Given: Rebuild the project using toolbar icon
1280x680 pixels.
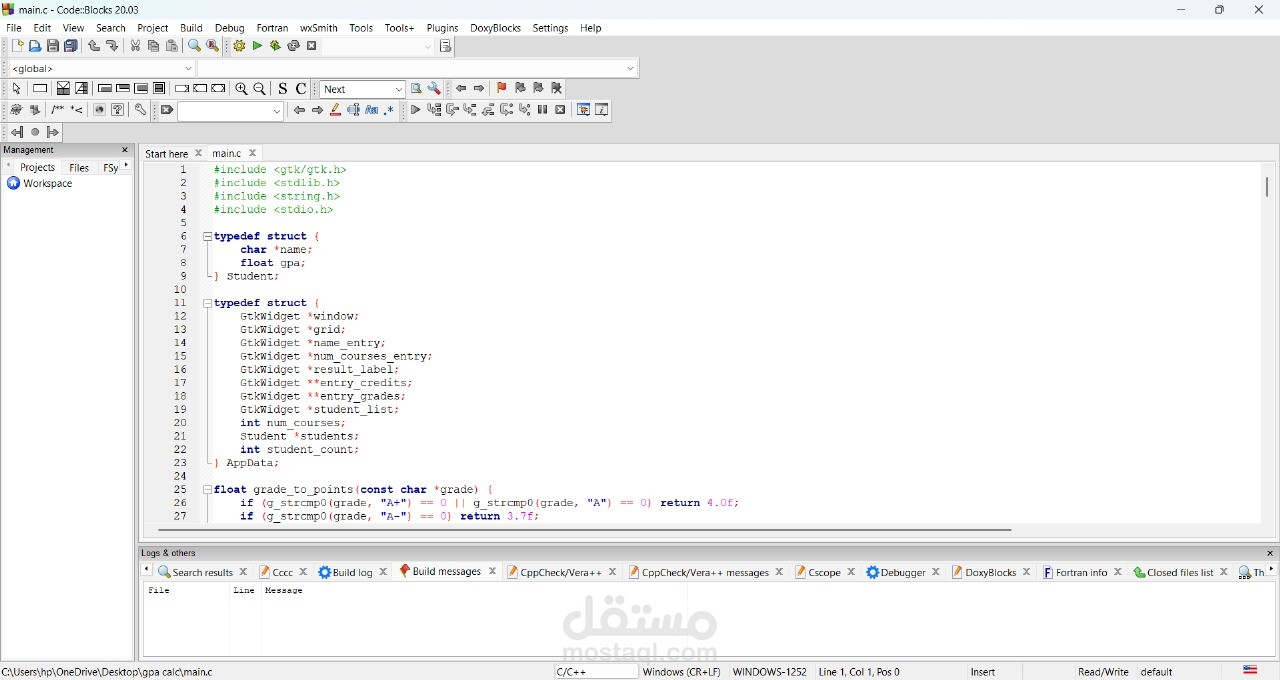Looking at the screenshot, I should click(293, 46).
